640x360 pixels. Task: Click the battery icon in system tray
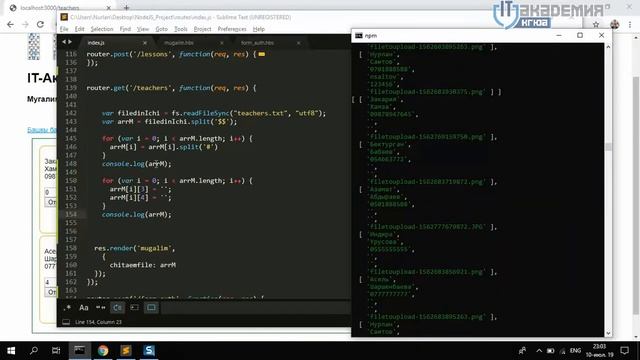pos(551,351)
